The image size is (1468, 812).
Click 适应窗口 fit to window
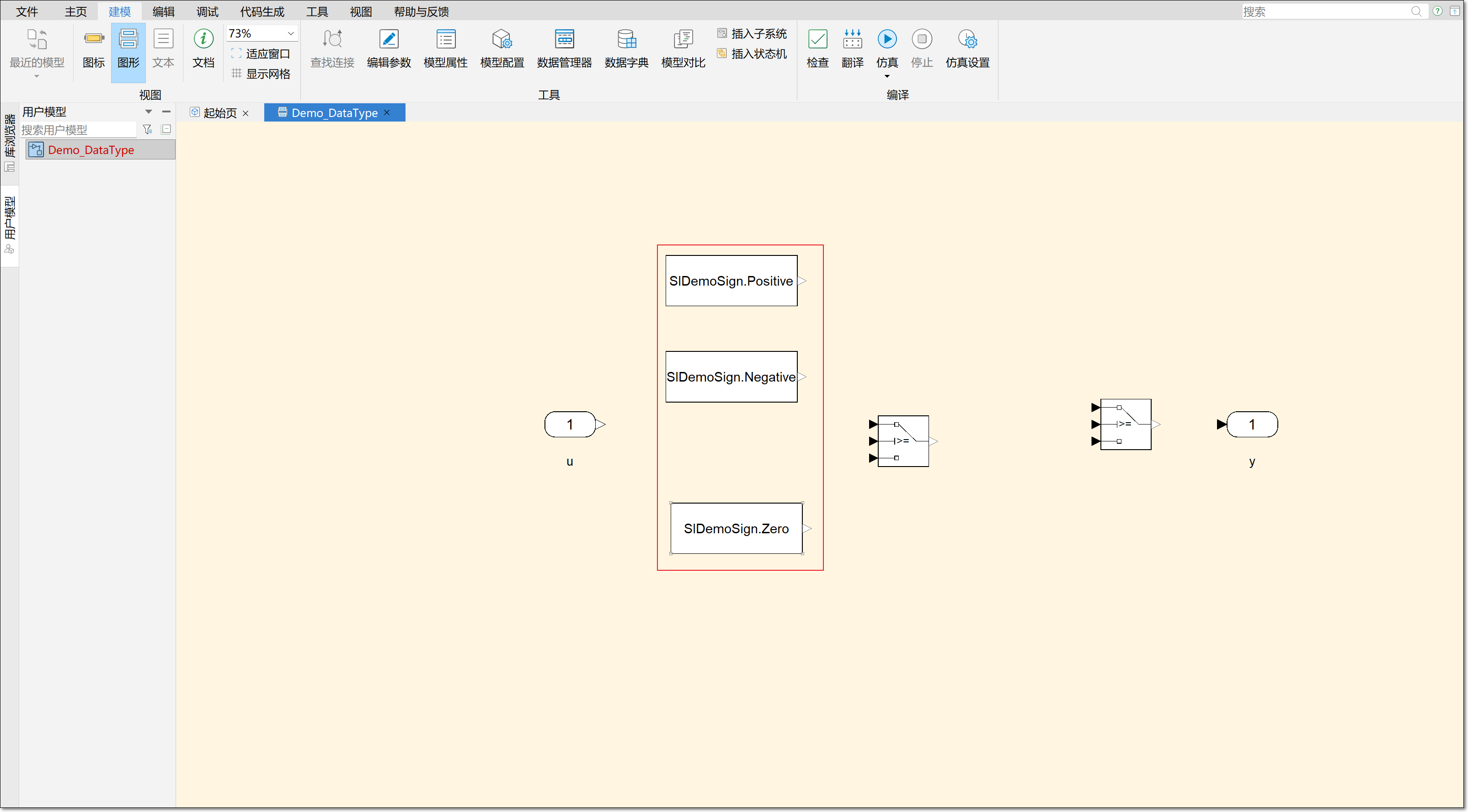coord(261,53)
